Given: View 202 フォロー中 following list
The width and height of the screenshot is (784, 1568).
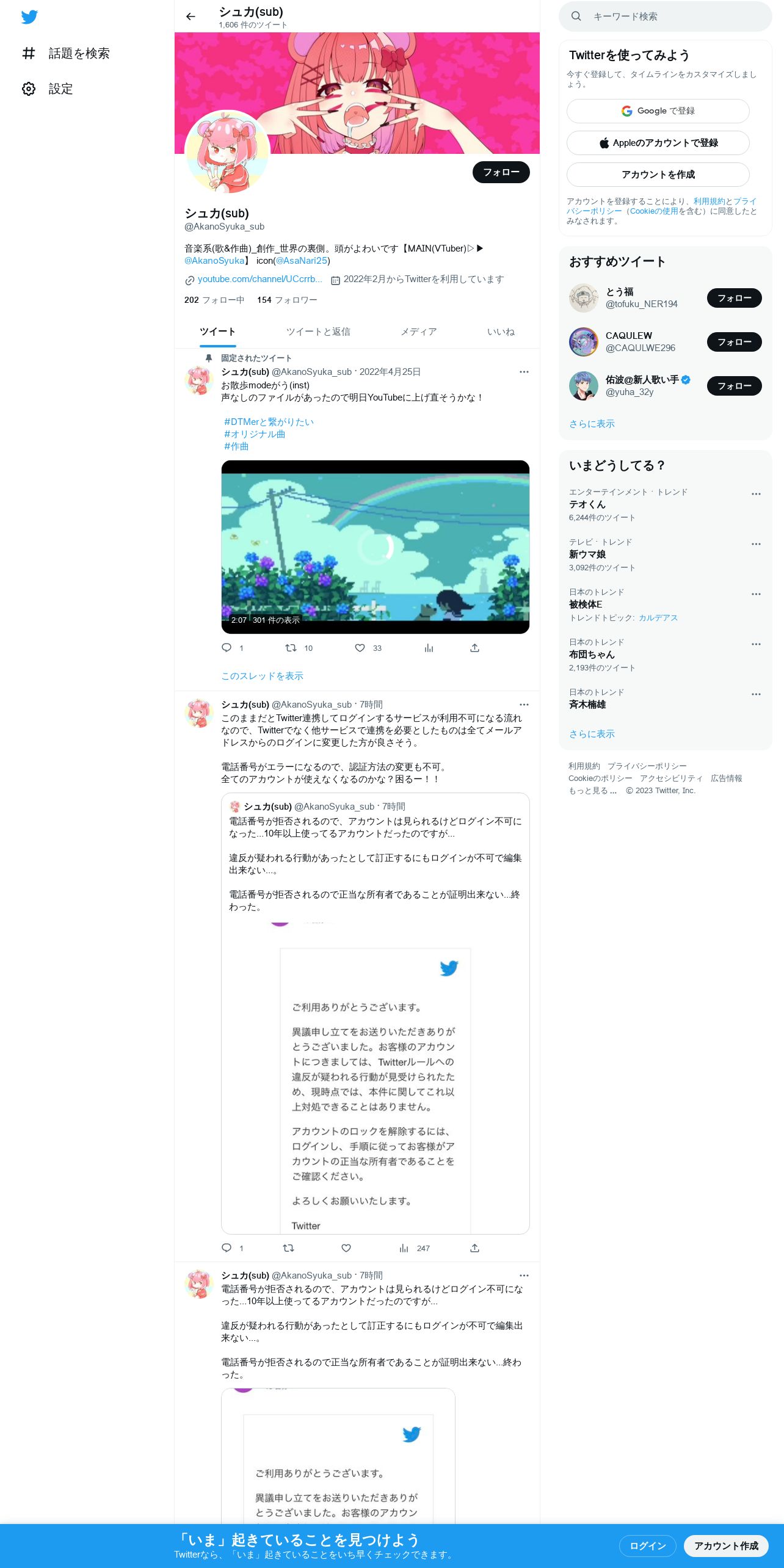Looking at the screenshot, I should tap(214, 300).
